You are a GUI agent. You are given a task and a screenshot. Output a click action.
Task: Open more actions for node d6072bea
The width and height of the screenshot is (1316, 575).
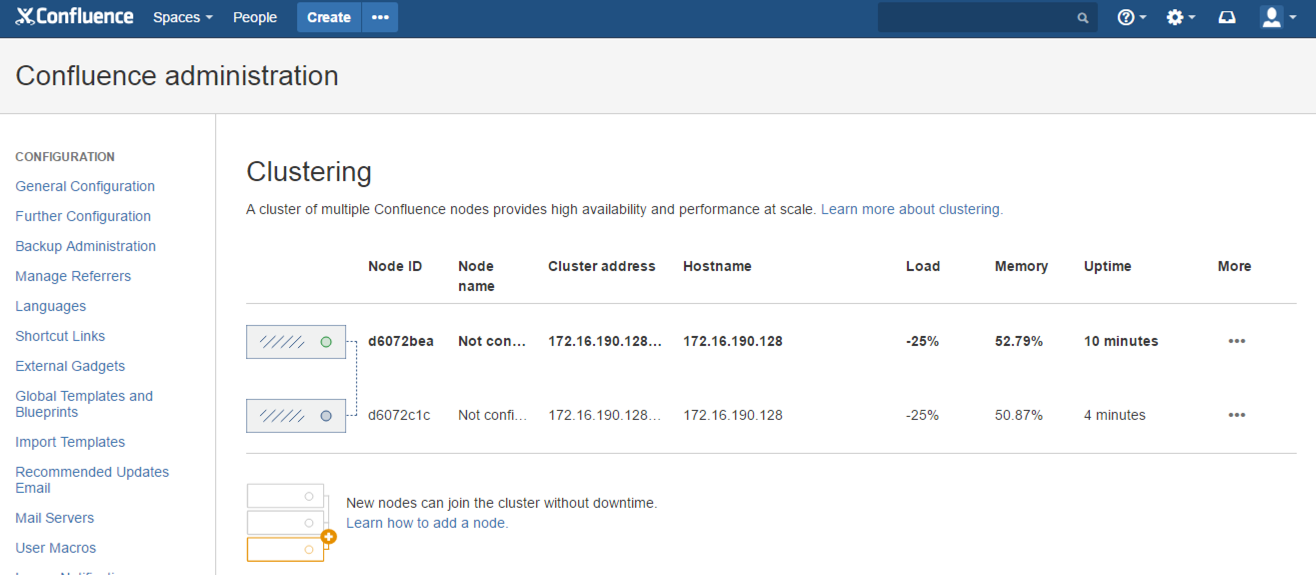click(x=1237, y=341)
